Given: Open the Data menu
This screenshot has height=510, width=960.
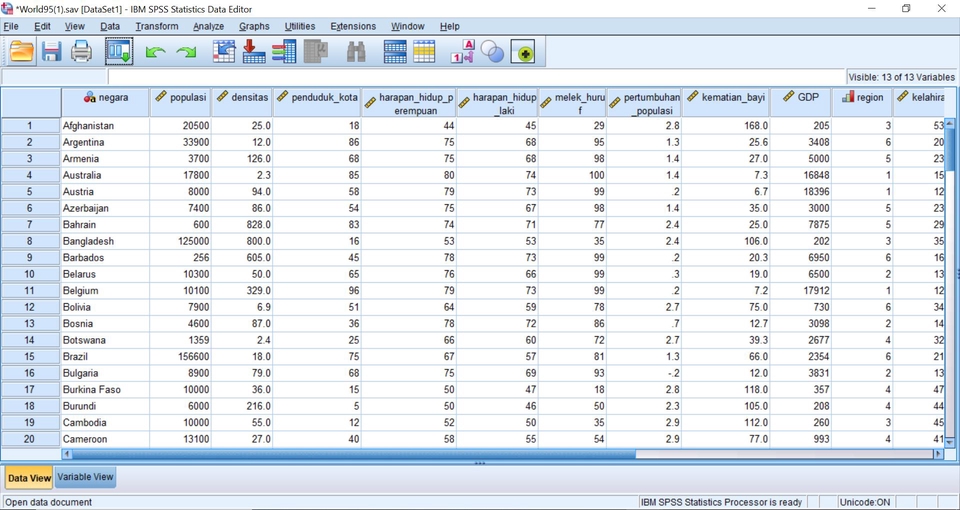Looking at the screenshot, I should [x=110, y=26].
